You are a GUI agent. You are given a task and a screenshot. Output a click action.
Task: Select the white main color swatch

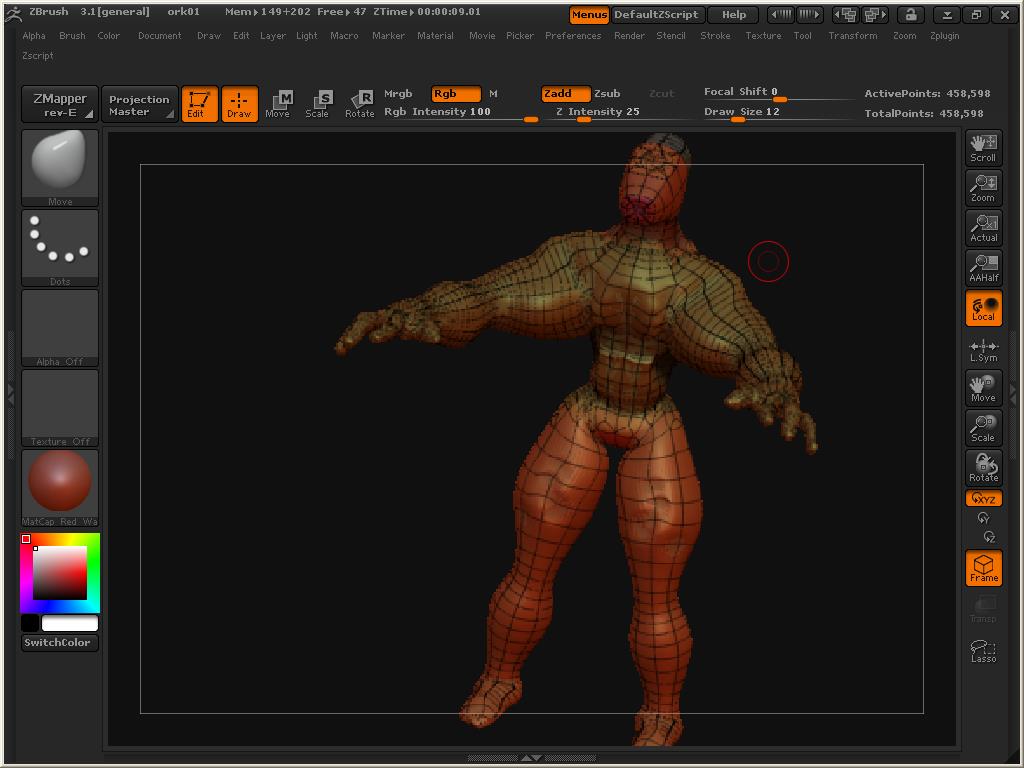70,623
